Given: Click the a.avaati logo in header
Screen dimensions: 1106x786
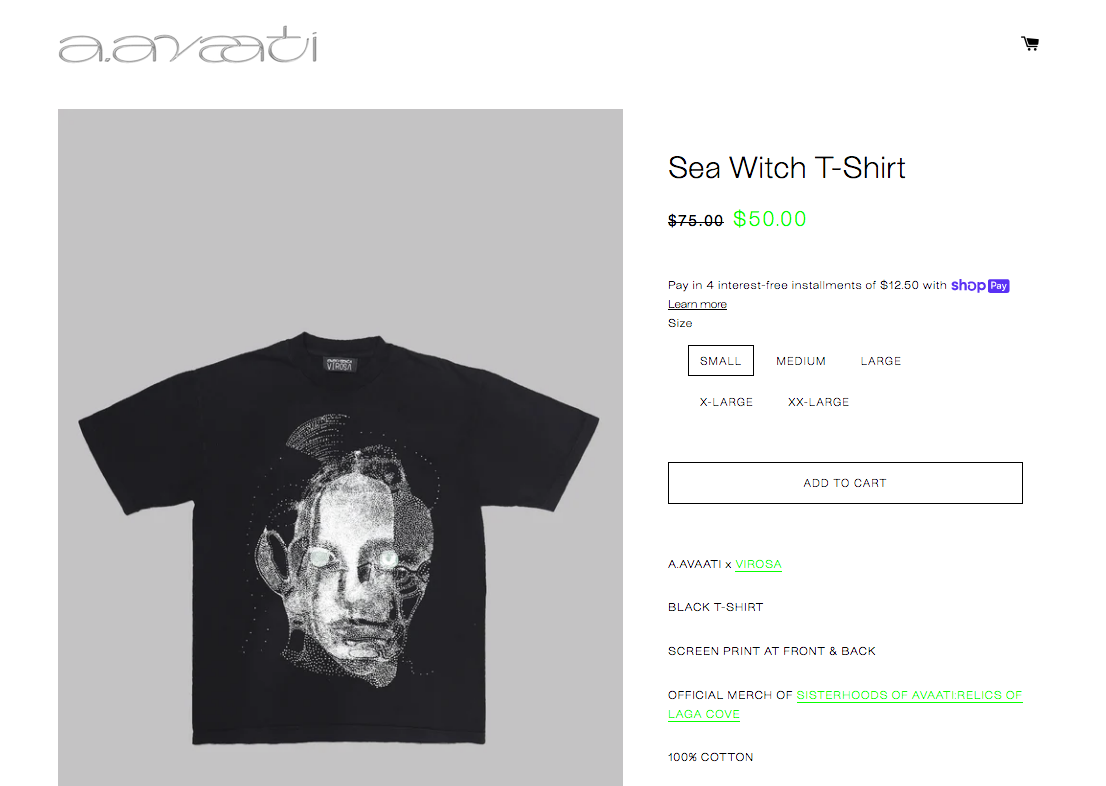Looking at the screenshot, I should [188, 45].
